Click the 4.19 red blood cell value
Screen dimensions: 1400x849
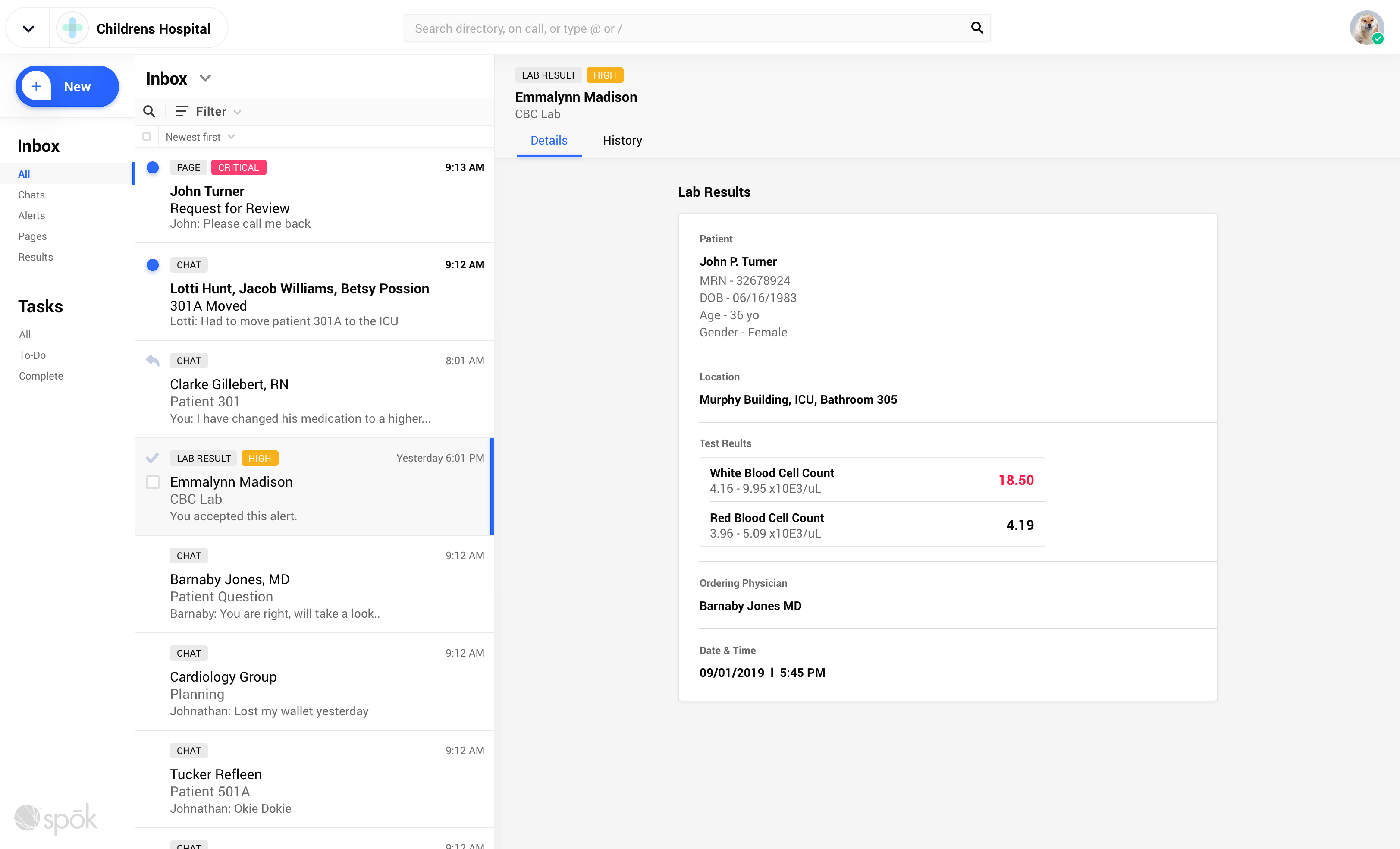point(1020,525)
